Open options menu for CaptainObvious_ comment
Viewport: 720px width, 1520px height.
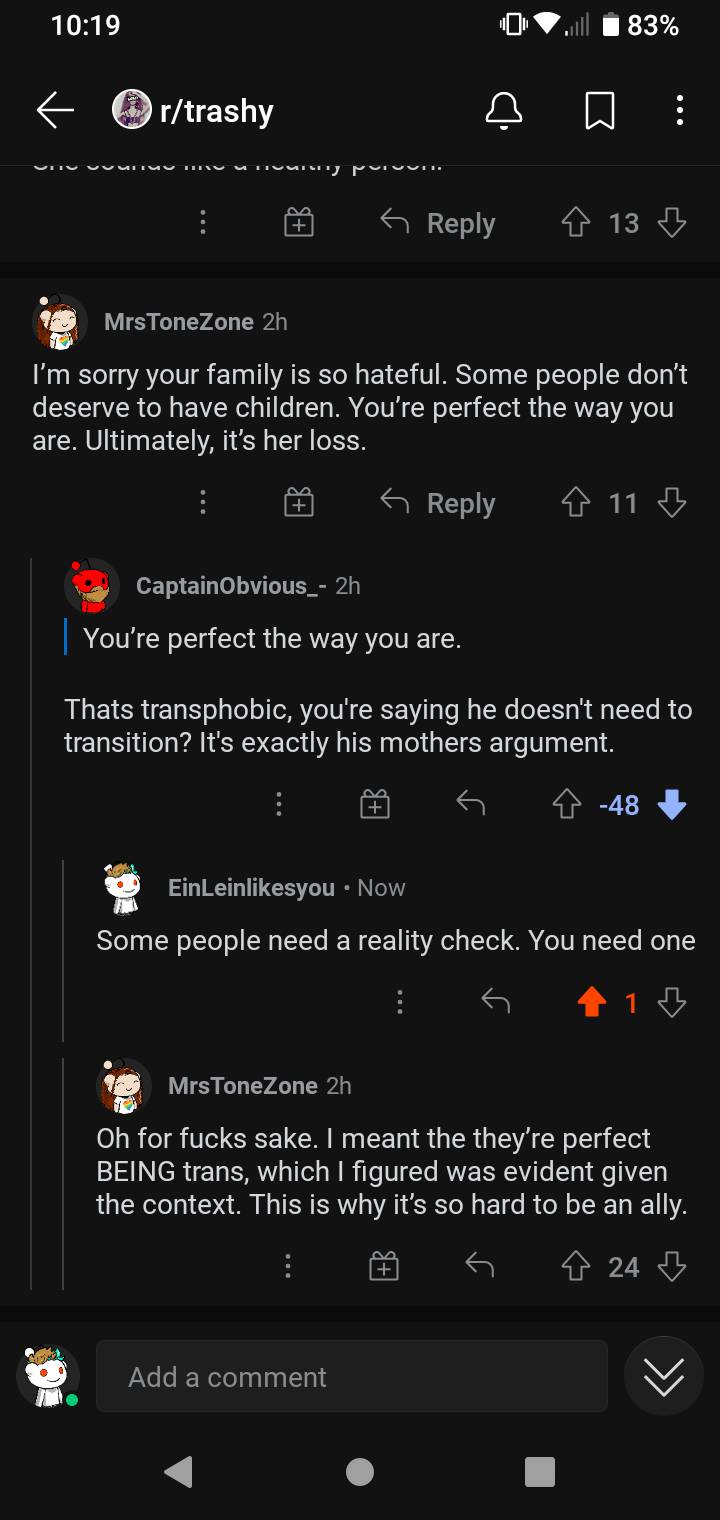tap(279, 804)
